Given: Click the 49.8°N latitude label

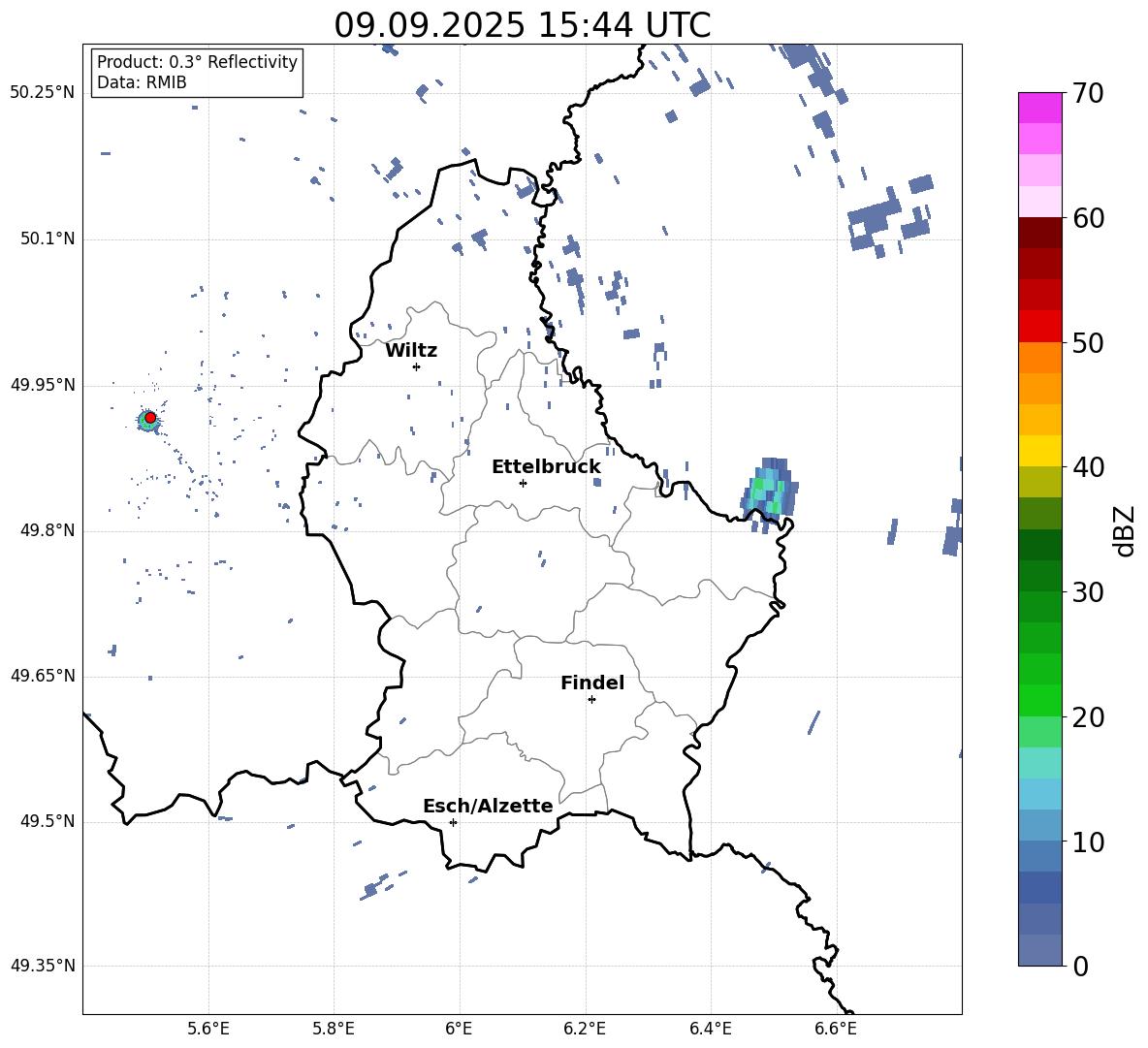Looking at the screenshot, I should click(48, 530).
